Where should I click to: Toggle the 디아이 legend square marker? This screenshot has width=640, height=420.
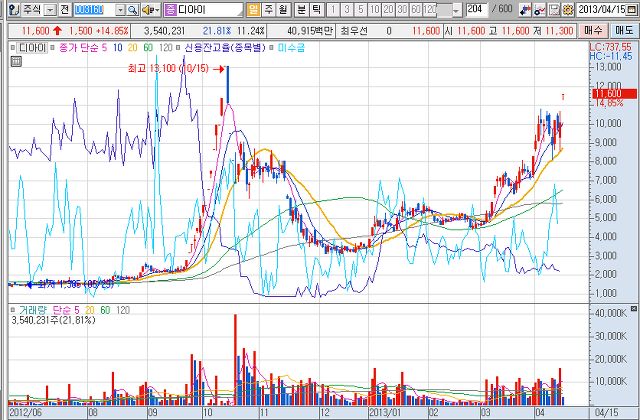tap(13, 48)
